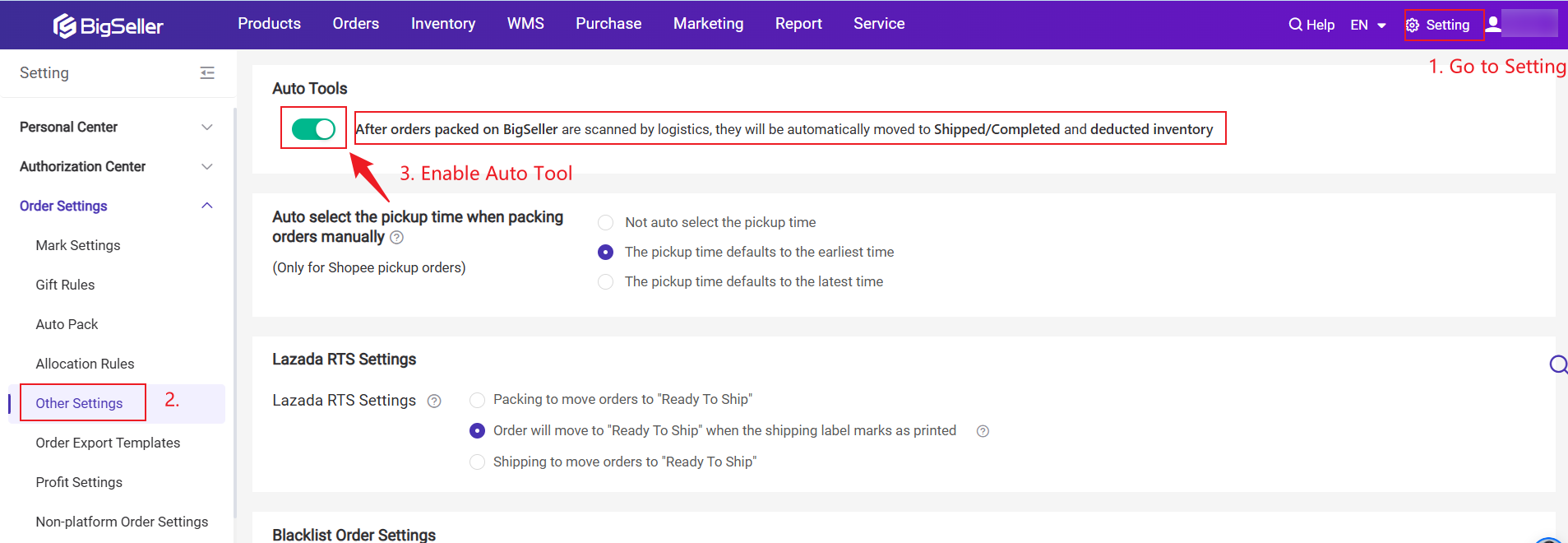Click the sidebar vertical scrollbar
This screenshot has height=543, width=1568.
click(x=234, y=313)
